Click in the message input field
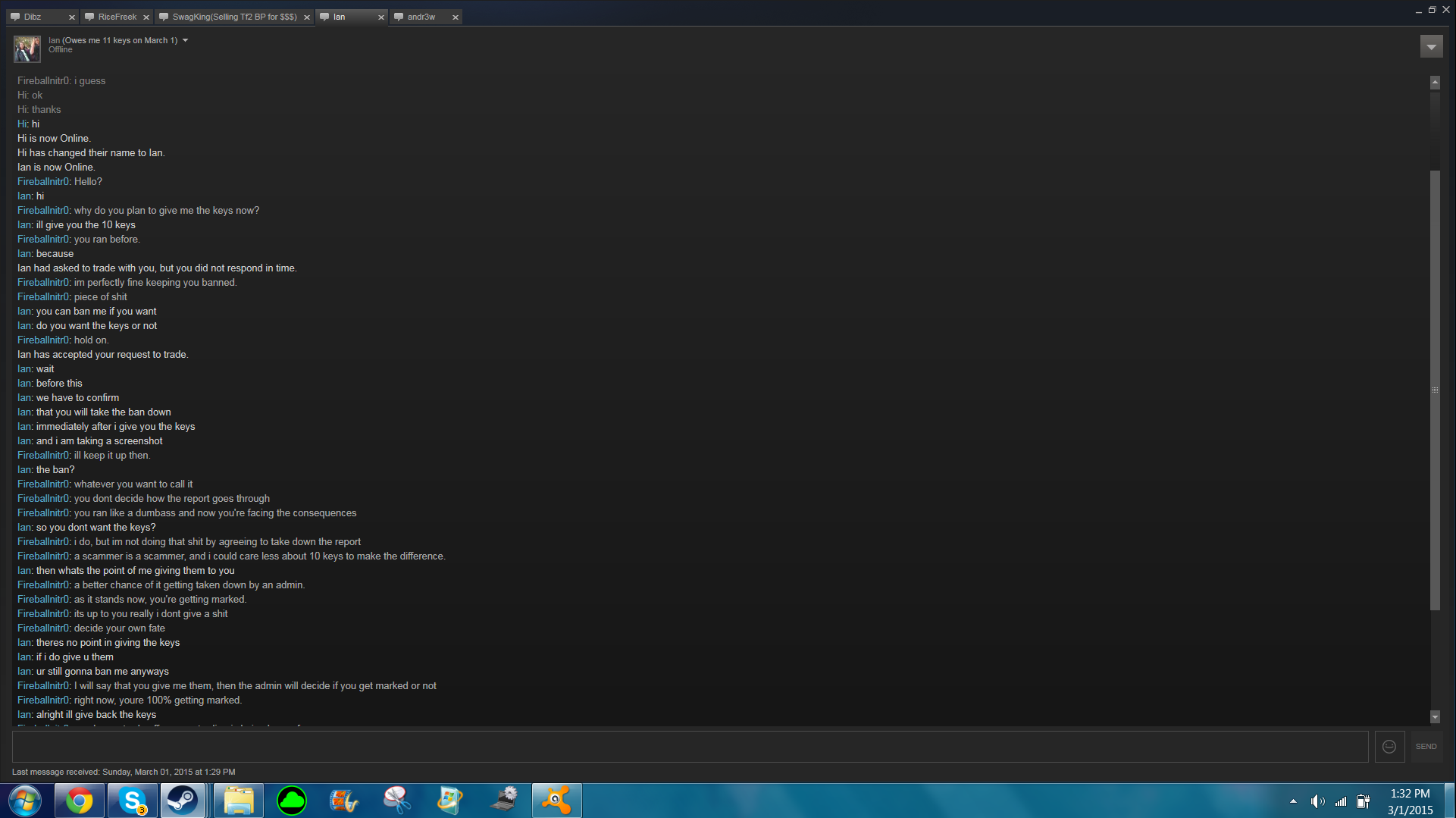1456x818 pixels. (x=690, y=747)
